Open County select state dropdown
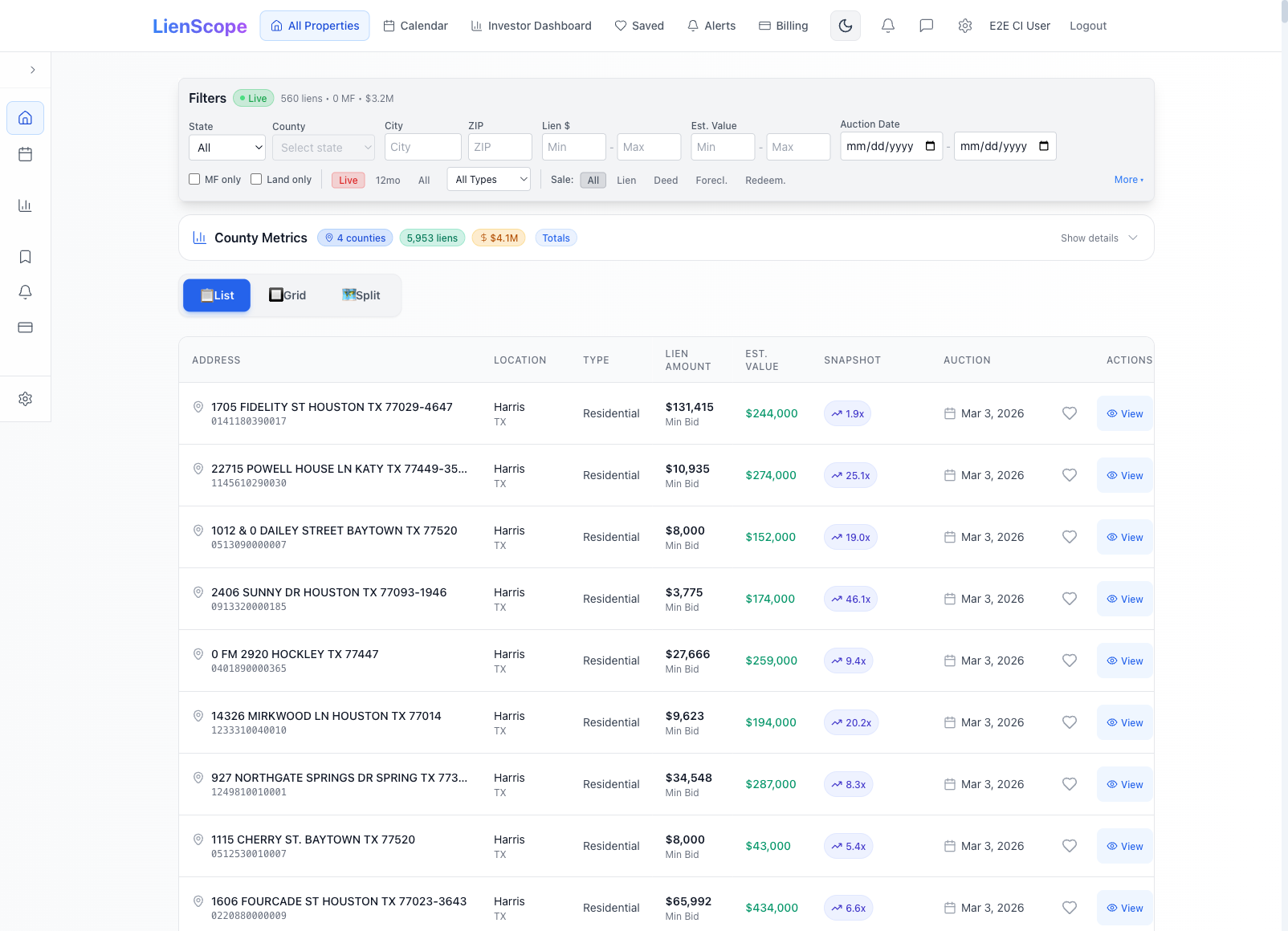The height and width of the screenshot is (931, 1288). point(324,148)
